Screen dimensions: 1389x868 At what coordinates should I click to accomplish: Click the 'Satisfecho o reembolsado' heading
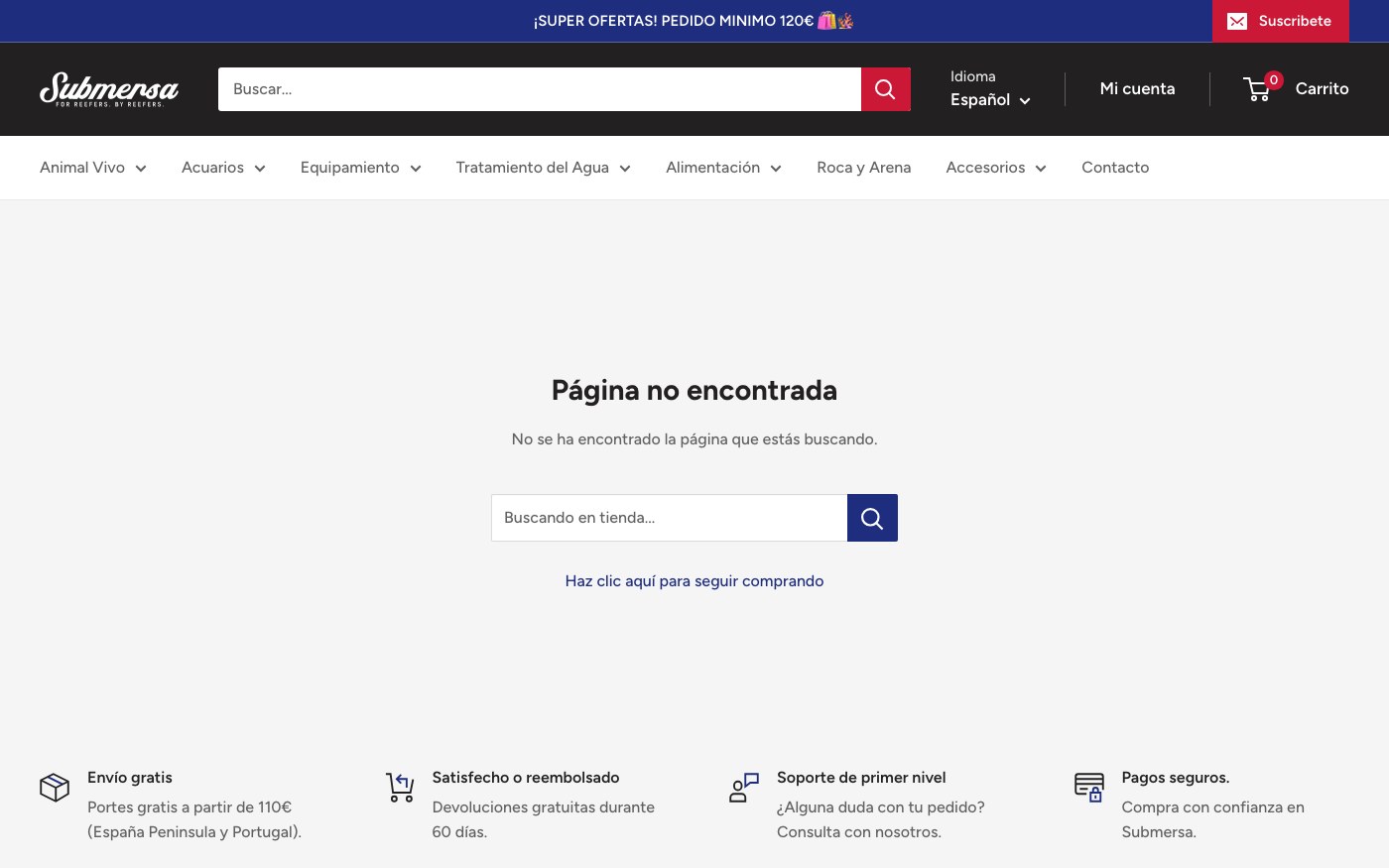[x=526, y=778]
